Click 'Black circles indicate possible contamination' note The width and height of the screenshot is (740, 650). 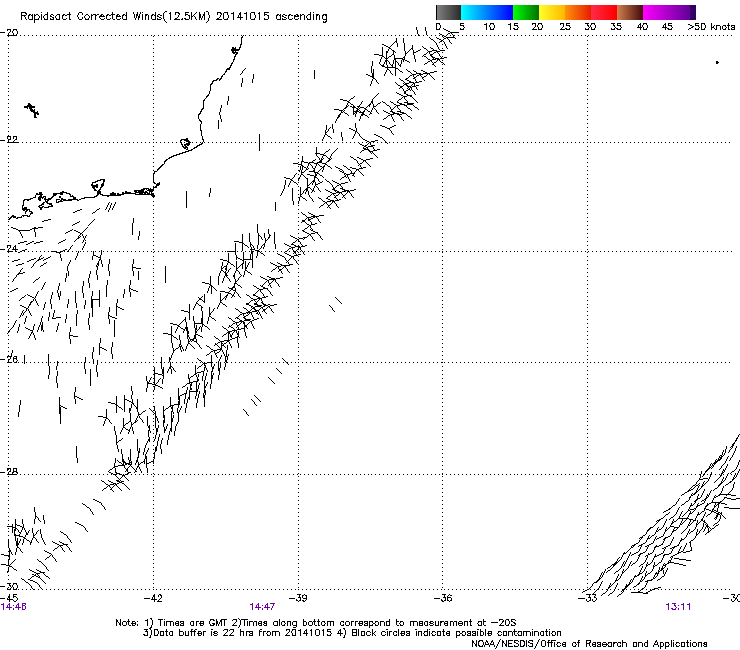pyautogui.click(x=456, y=633)
